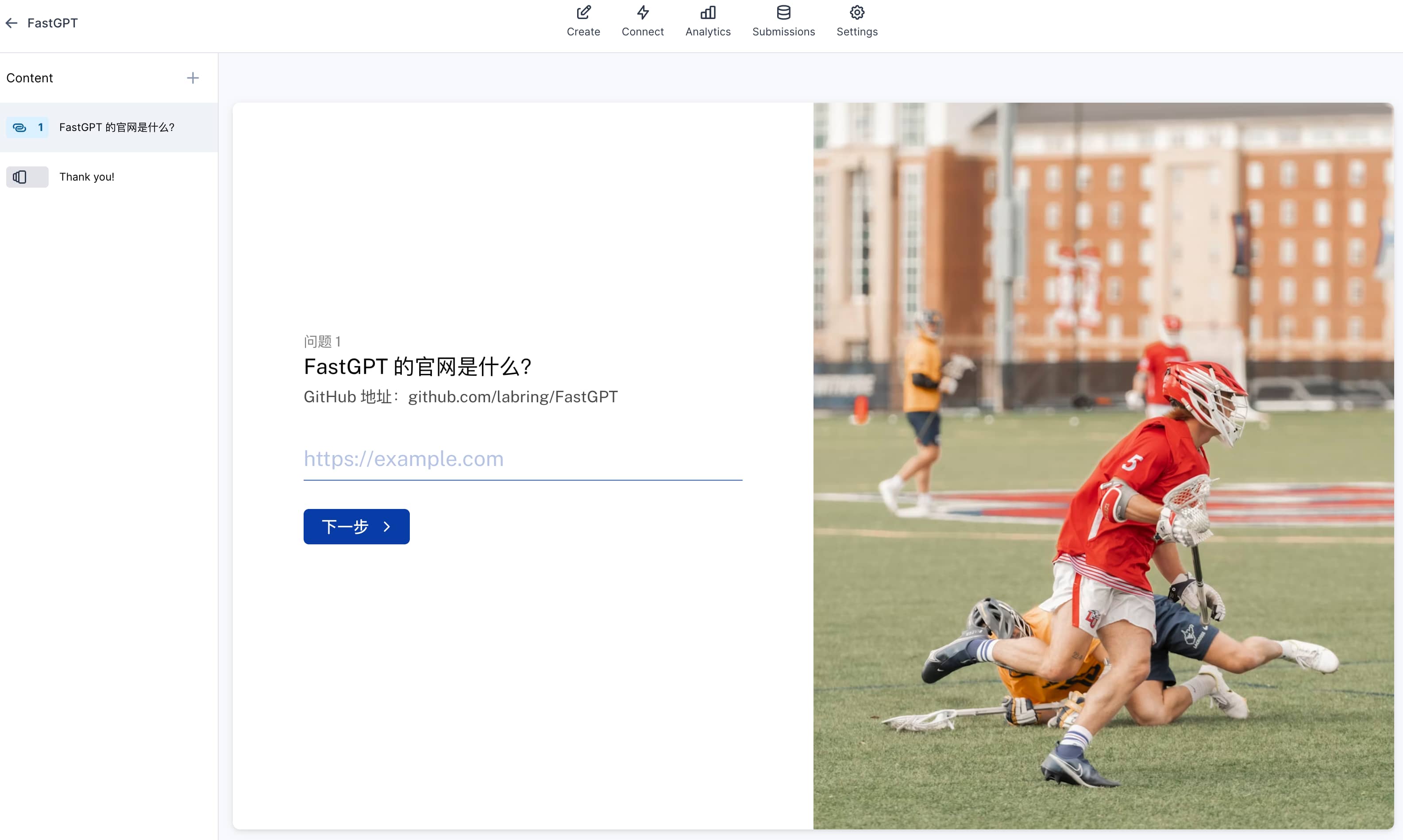1403x840 pixels.
Task: Click the GitHub 地址 description text
Action: (x=460, y=397)
